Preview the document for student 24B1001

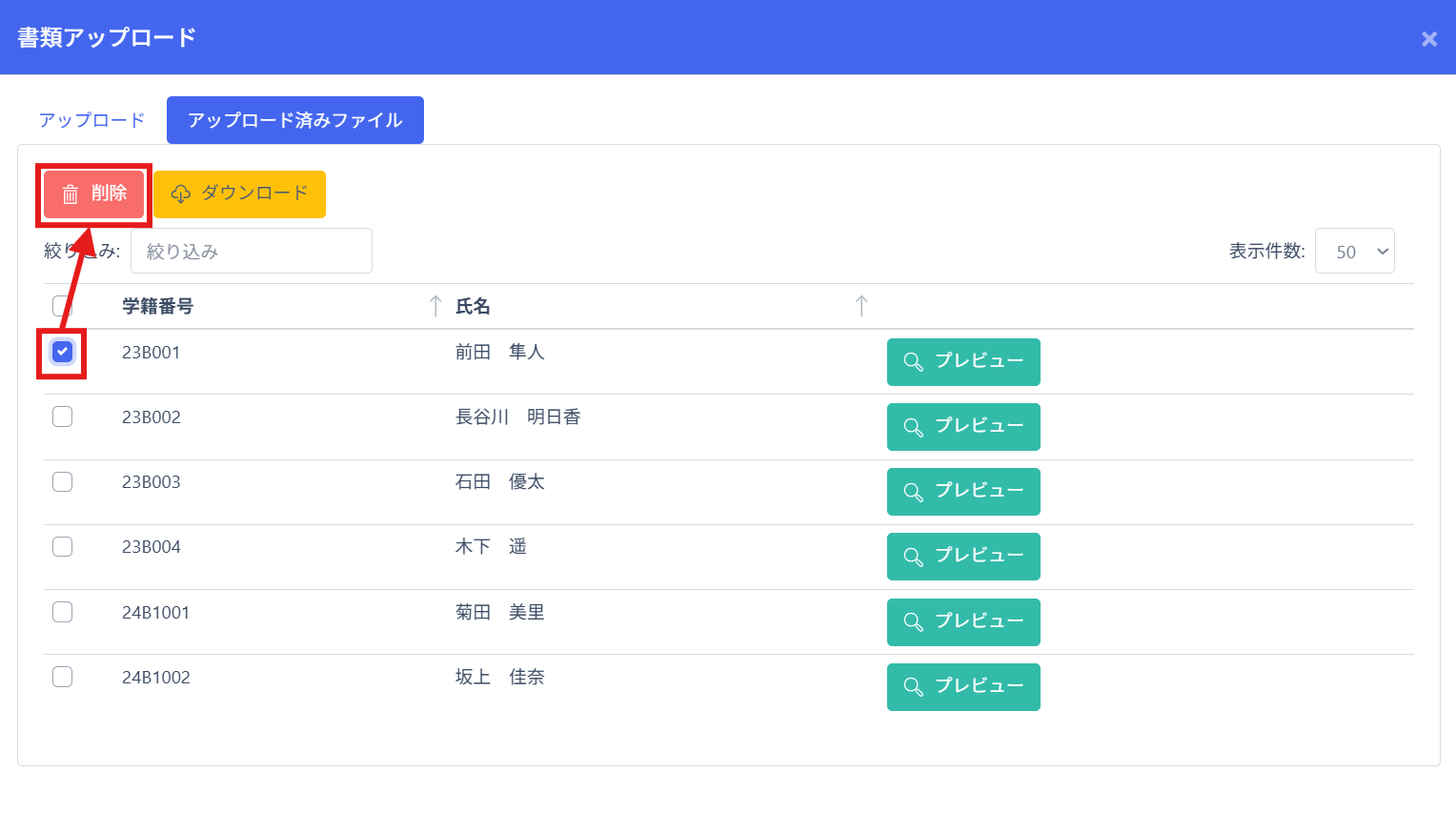click(962, 622)
